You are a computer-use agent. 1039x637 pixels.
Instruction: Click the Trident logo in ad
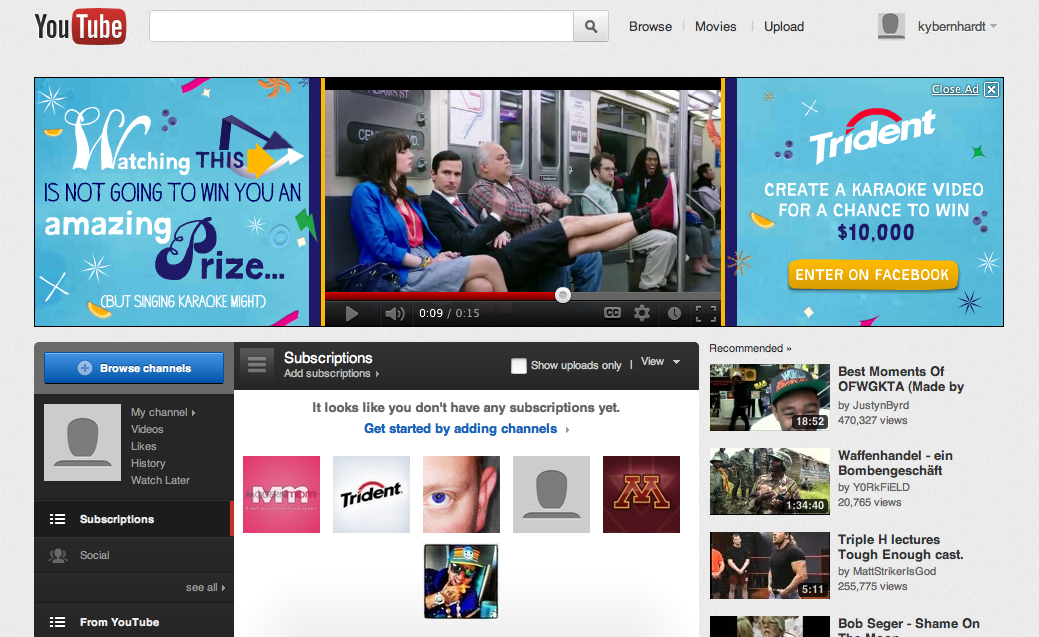[873, 136]
